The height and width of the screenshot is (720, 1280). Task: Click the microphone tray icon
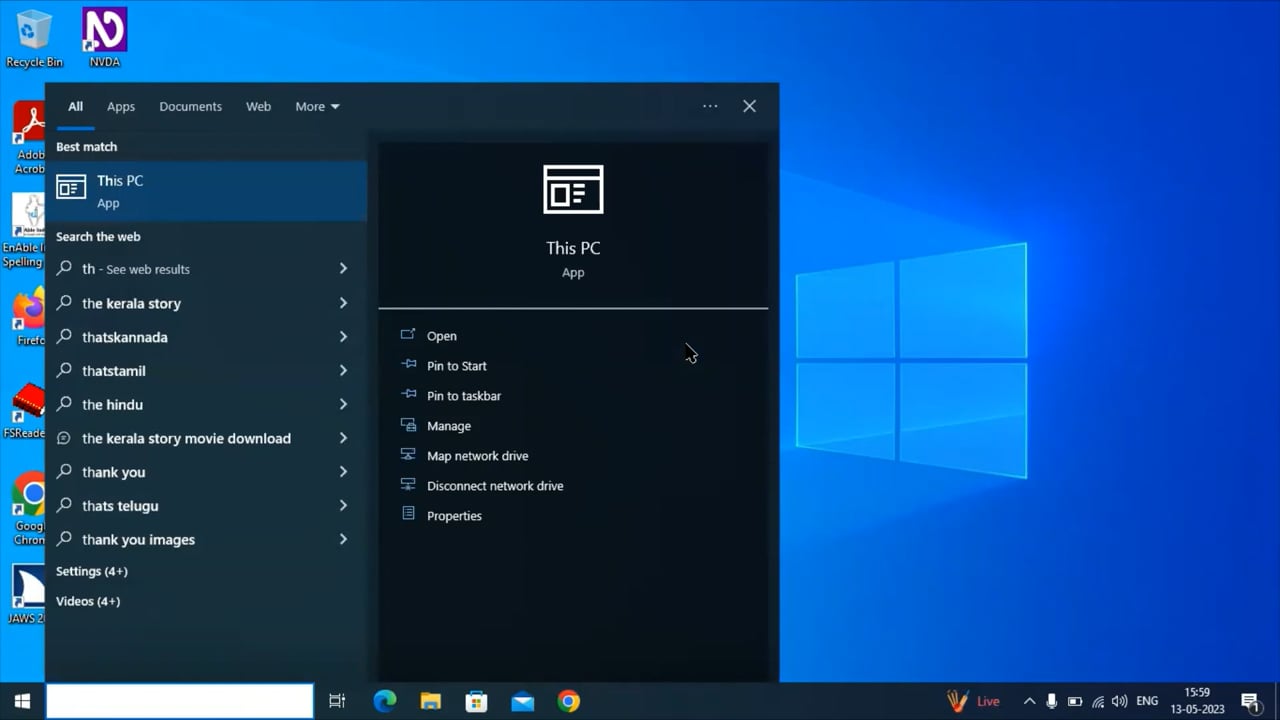click(x=1052, y=701)
